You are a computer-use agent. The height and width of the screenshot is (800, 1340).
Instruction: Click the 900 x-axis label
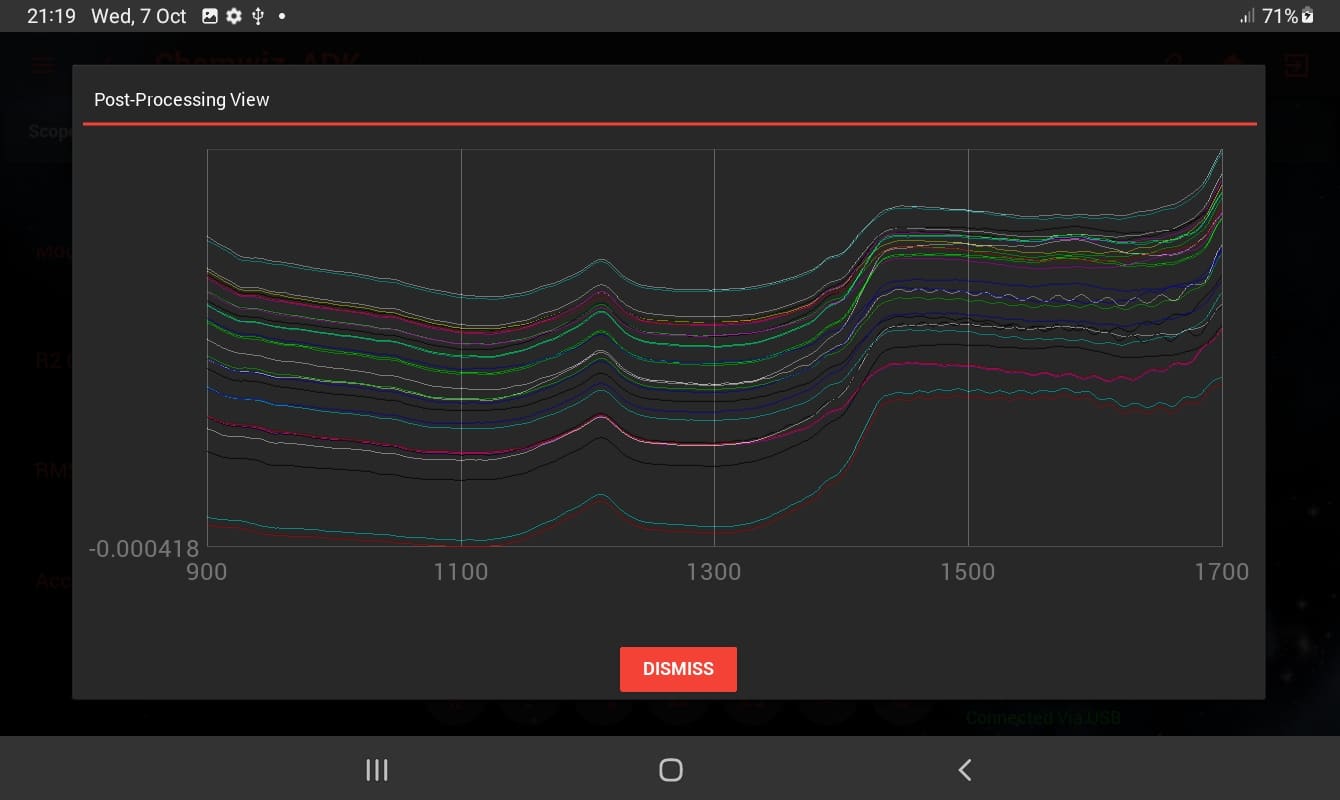[x=207, y=572]
